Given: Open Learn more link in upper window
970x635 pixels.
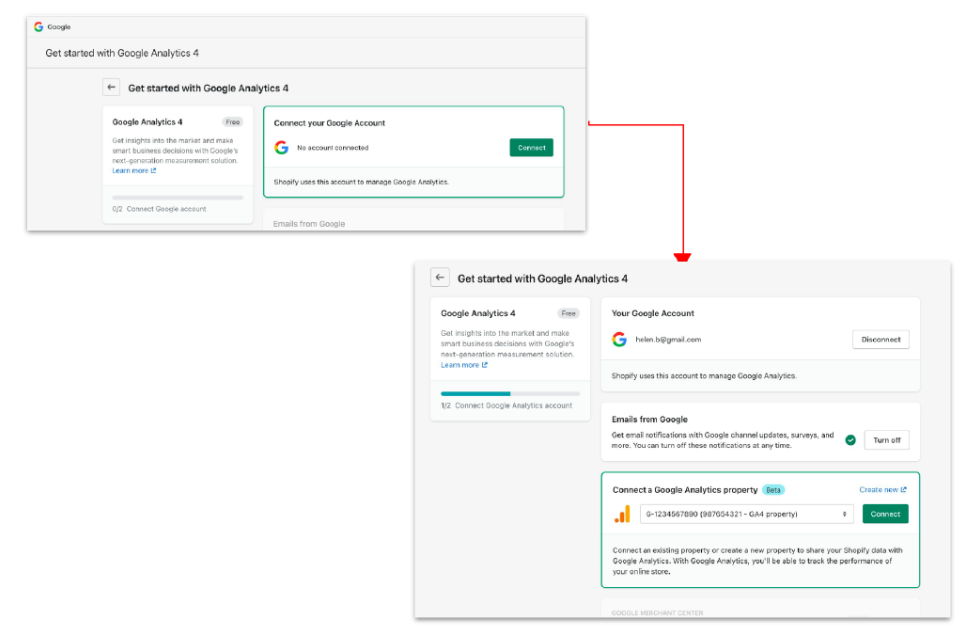Looking at the screenshot, I should point(134,171).
